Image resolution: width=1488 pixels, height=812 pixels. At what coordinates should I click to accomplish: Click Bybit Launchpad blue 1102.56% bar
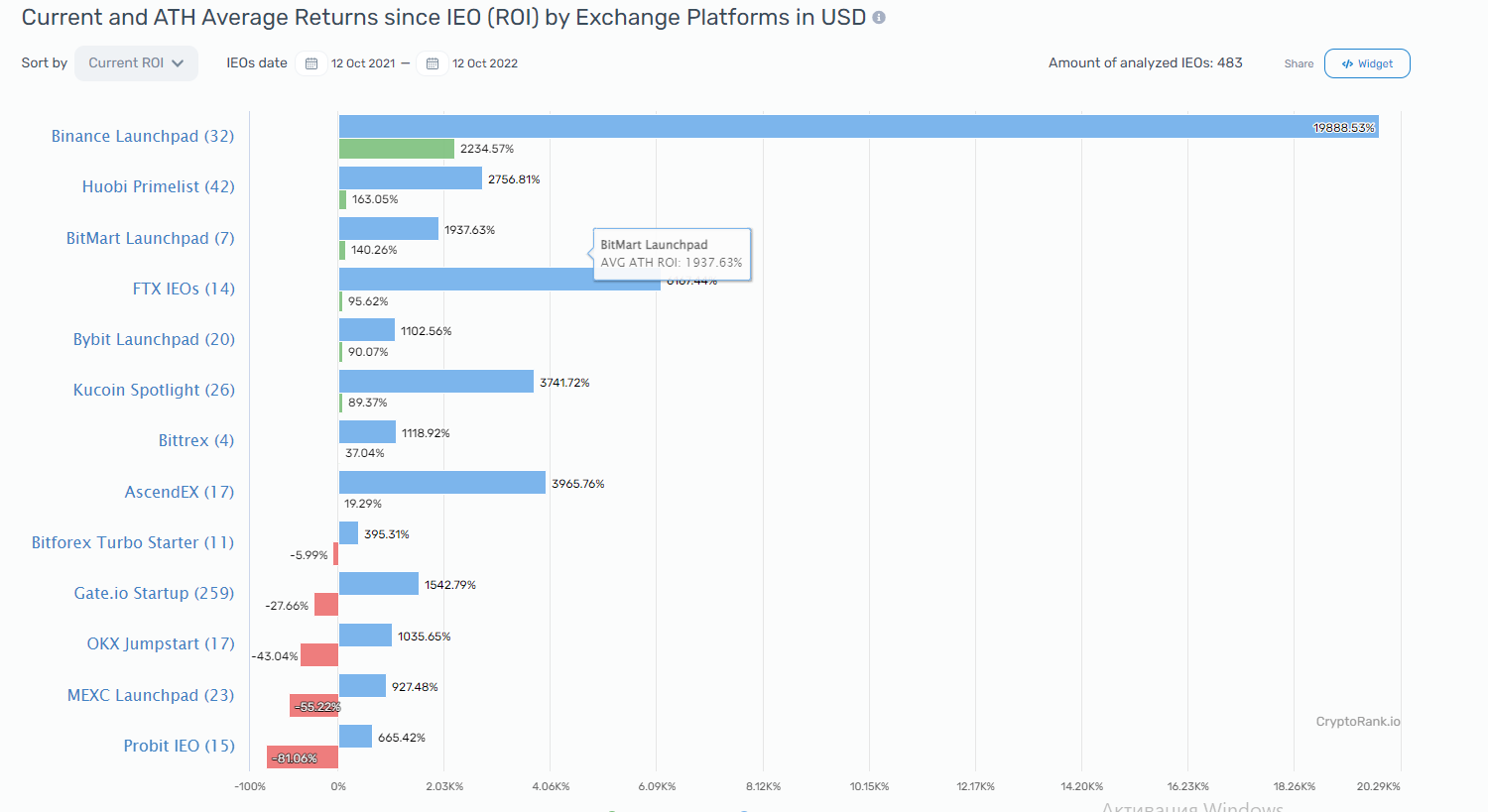(x=367, y=330)
